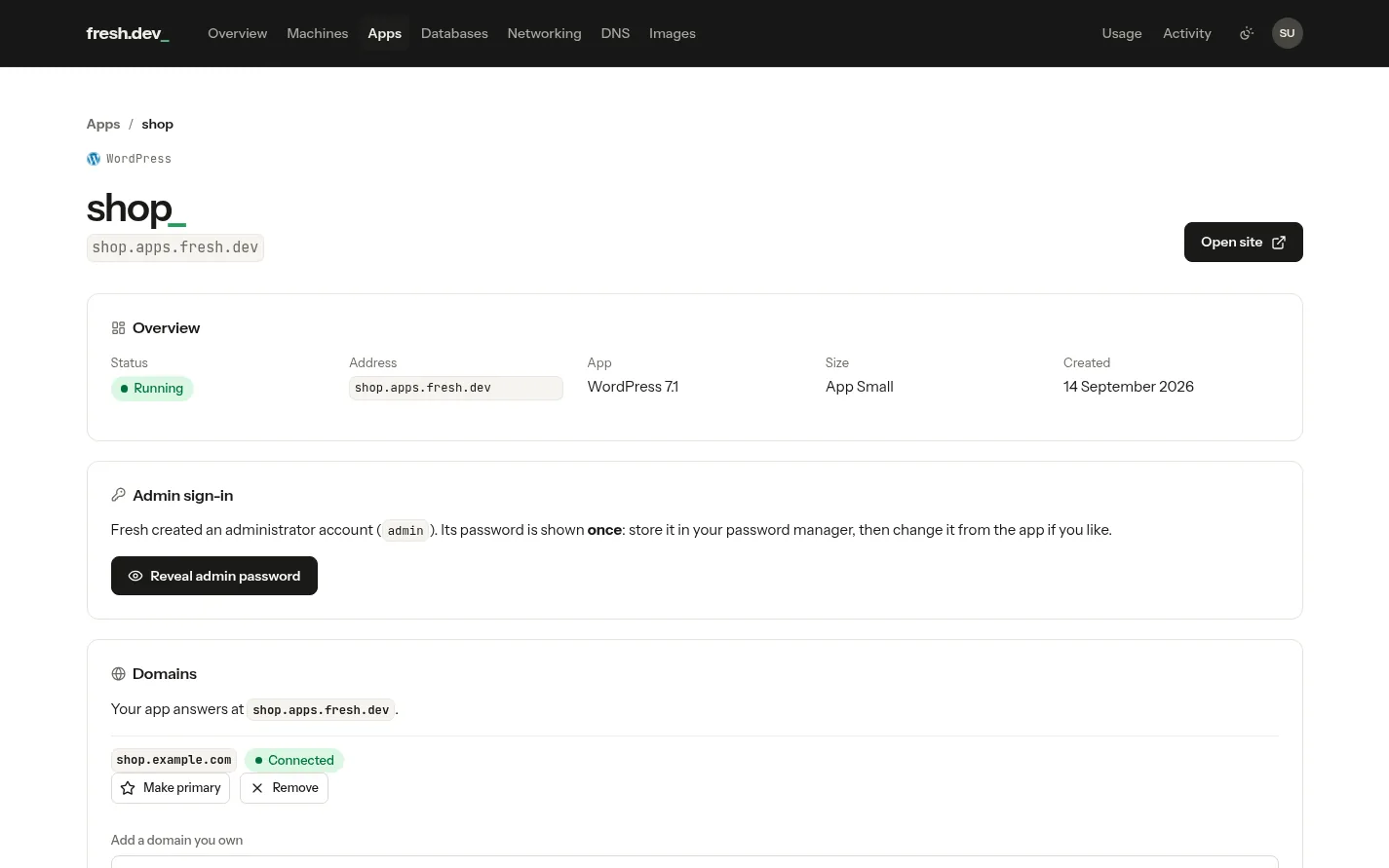
Task: Click the shop.example.com domain chip
Action: [174, 760]
